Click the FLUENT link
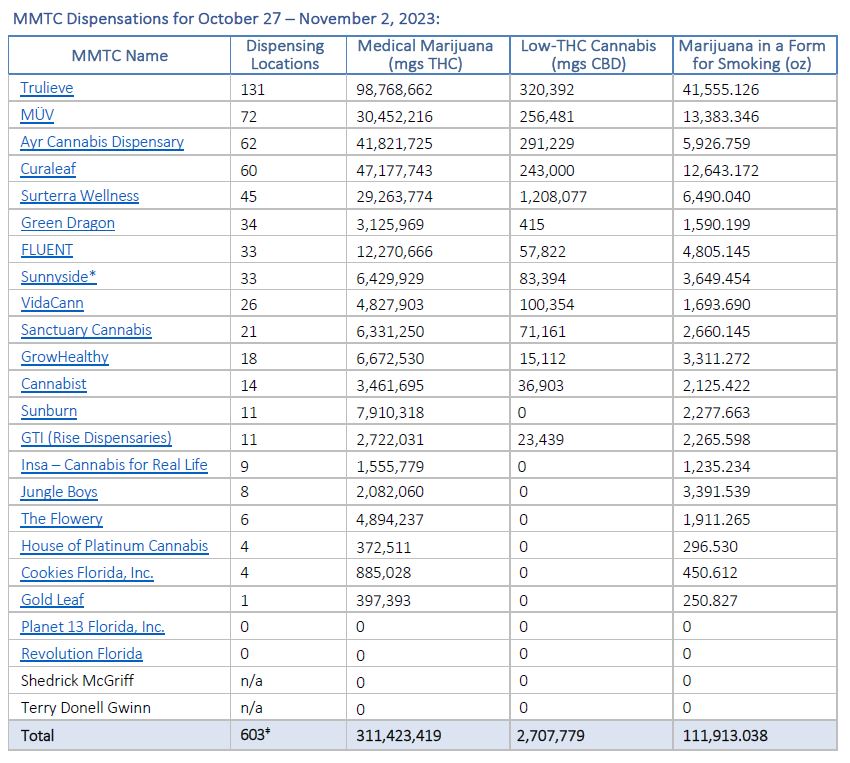The width and height of the screenshot is (850, 763). (x=47, y=250)
